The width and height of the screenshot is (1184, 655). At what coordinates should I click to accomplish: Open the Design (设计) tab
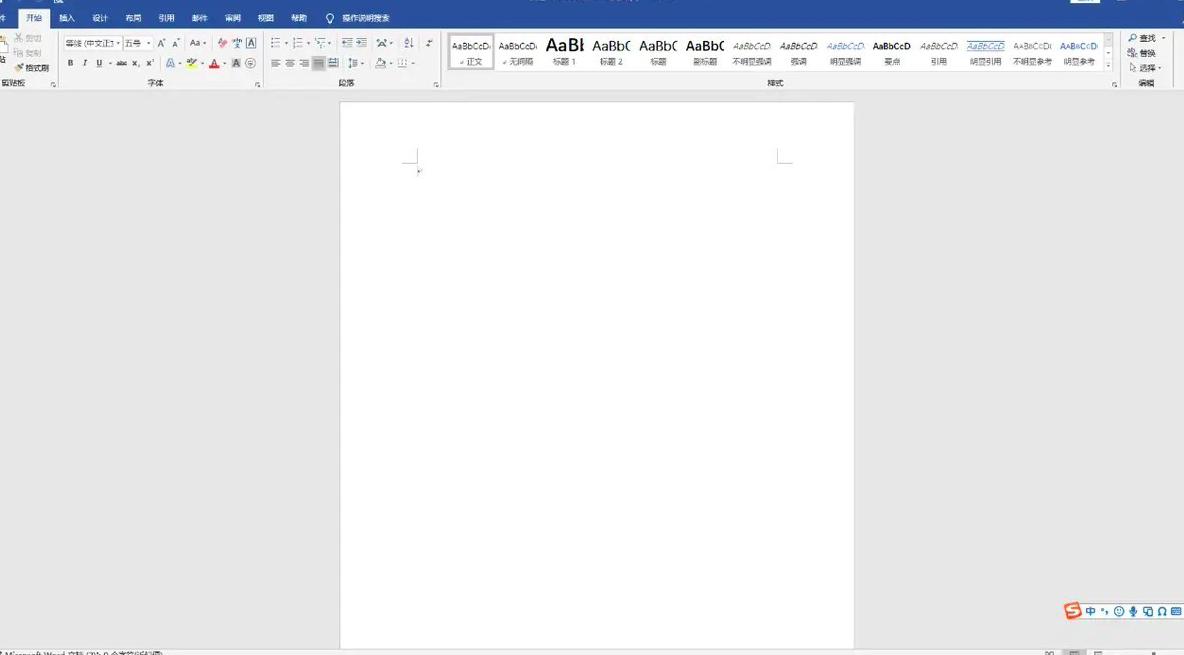(100, 18)
